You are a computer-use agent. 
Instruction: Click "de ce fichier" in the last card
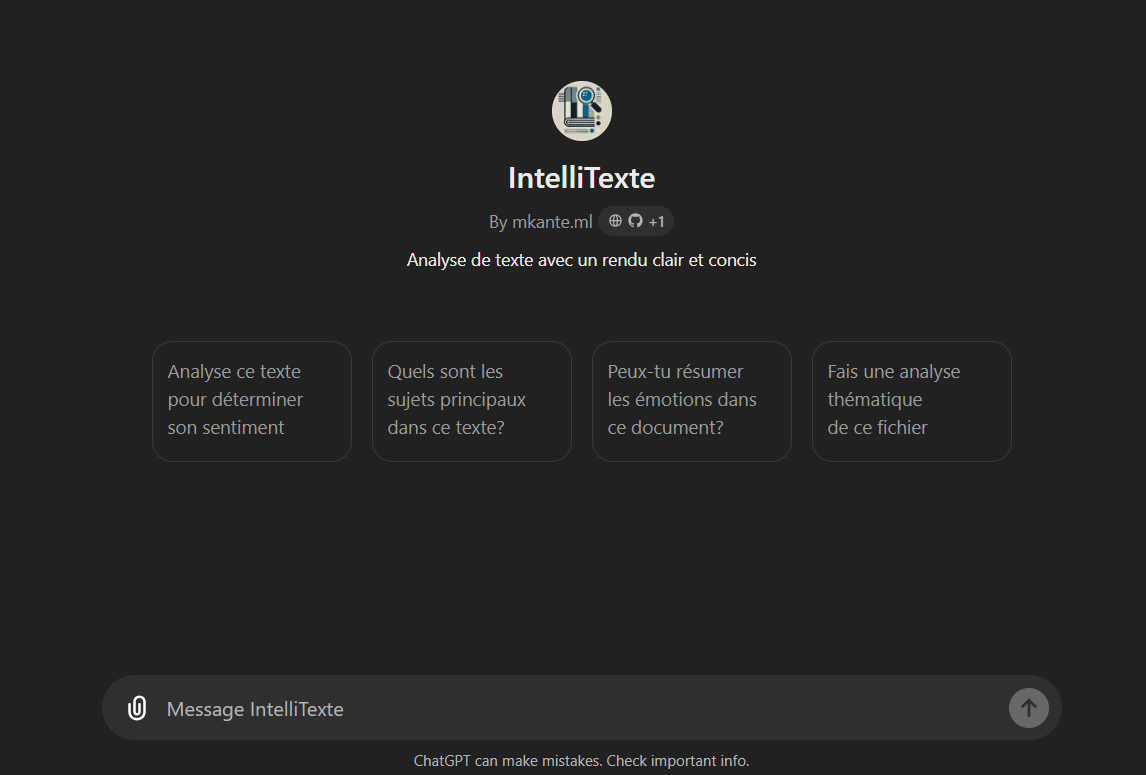coord(877,428)
